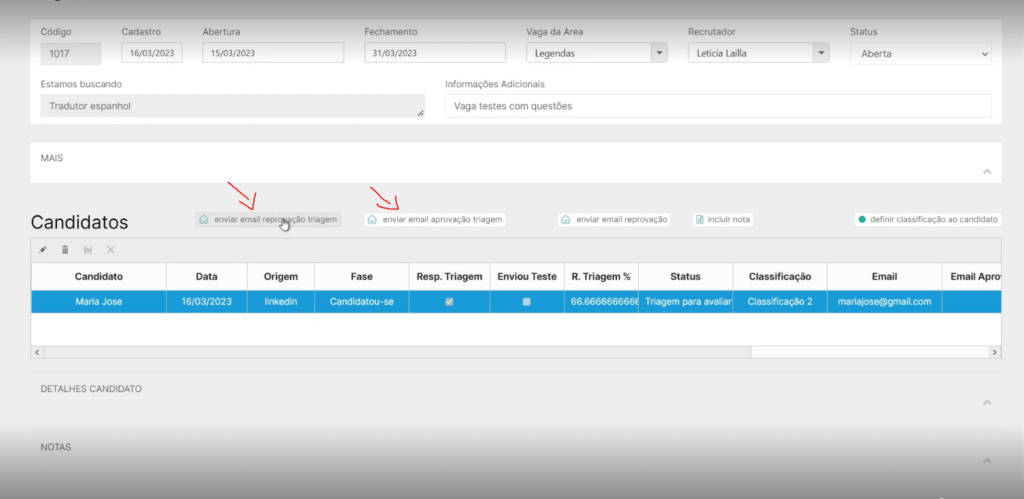Sort table by Candidato column header
The height and width of the screenshot is (499, 1024).
(x=98, y=276)
